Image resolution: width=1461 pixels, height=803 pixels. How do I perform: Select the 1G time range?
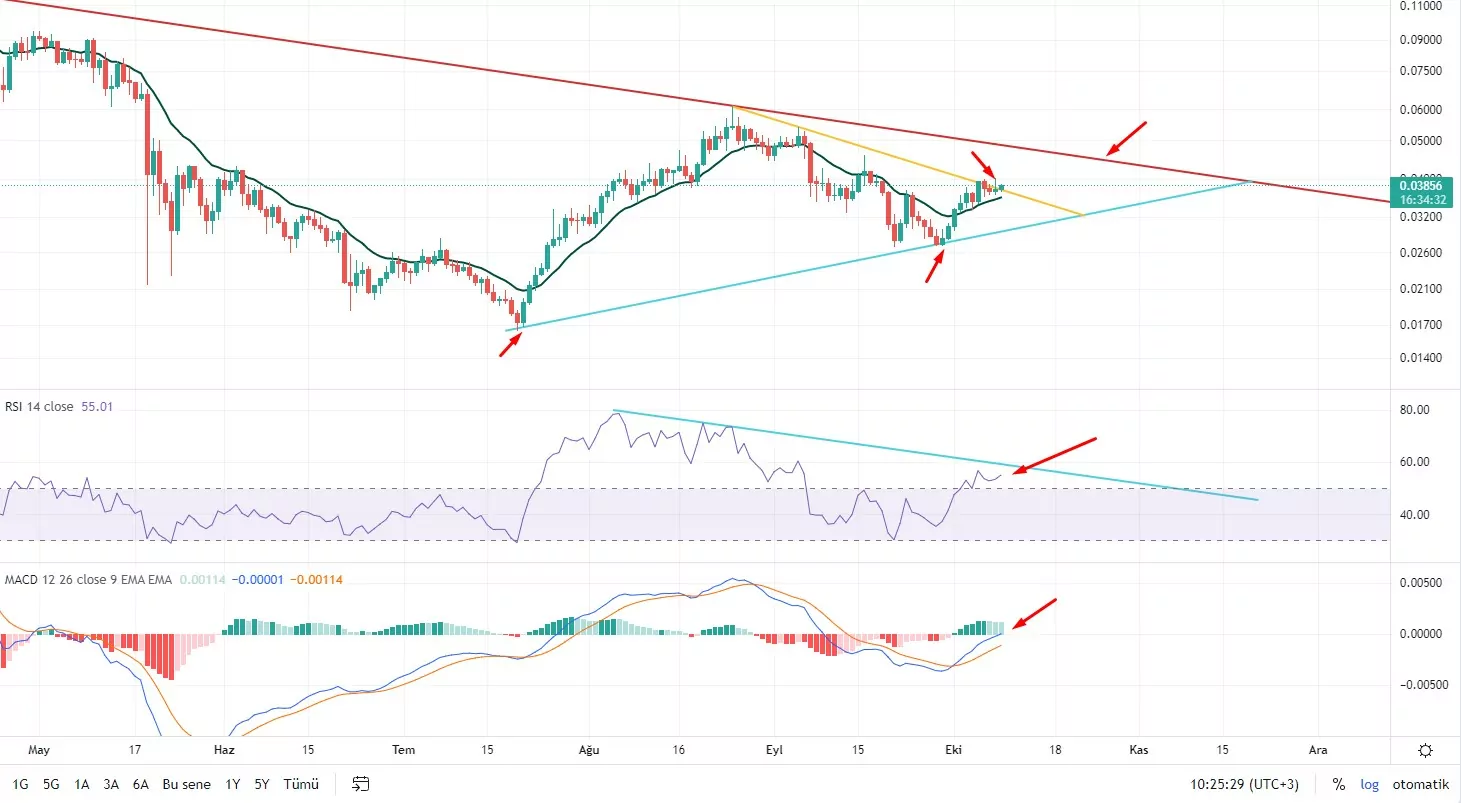point(20,784)
